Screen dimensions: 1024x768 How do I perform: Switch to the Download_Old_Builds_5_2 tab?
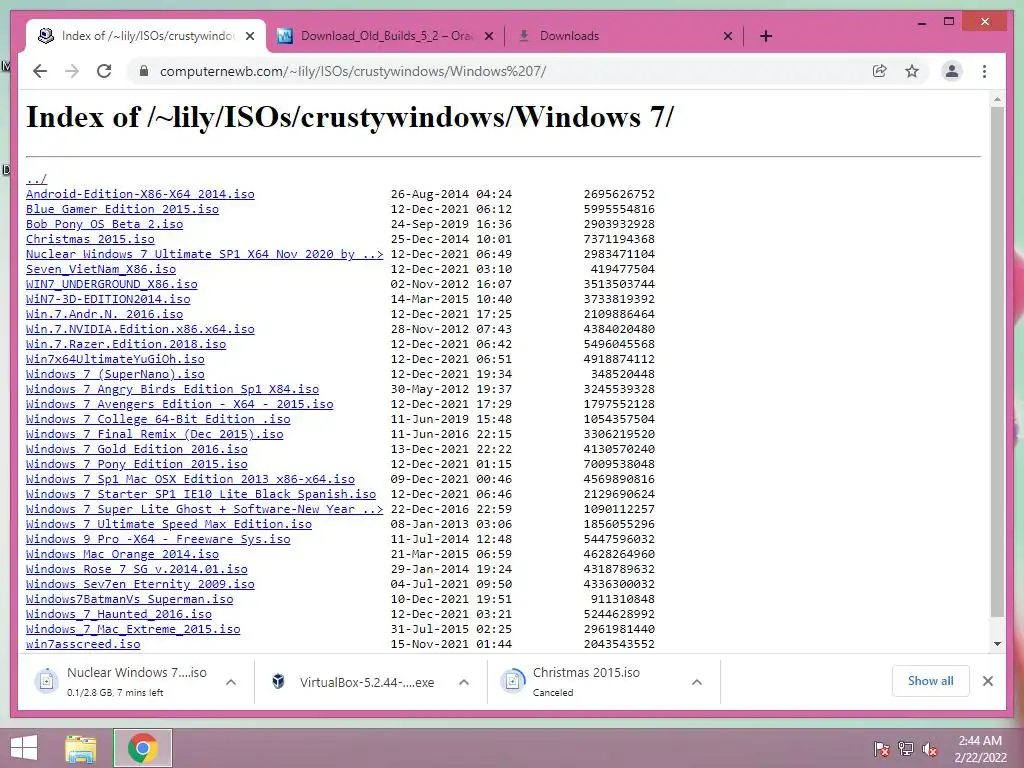[x=385, y=36]
